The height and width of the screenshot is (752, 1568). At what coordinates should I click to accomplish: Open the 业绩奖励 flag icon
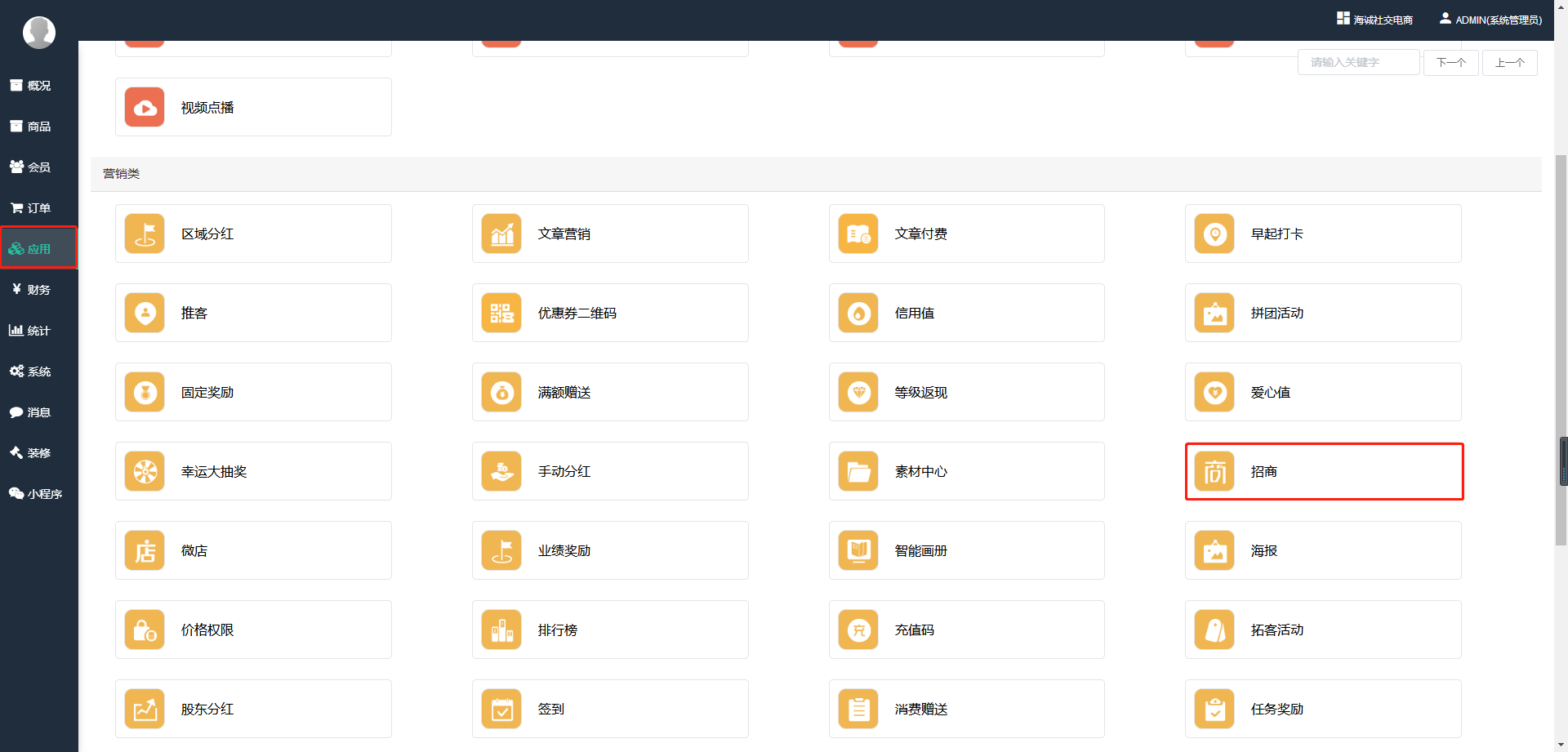[x=501, y=551]
